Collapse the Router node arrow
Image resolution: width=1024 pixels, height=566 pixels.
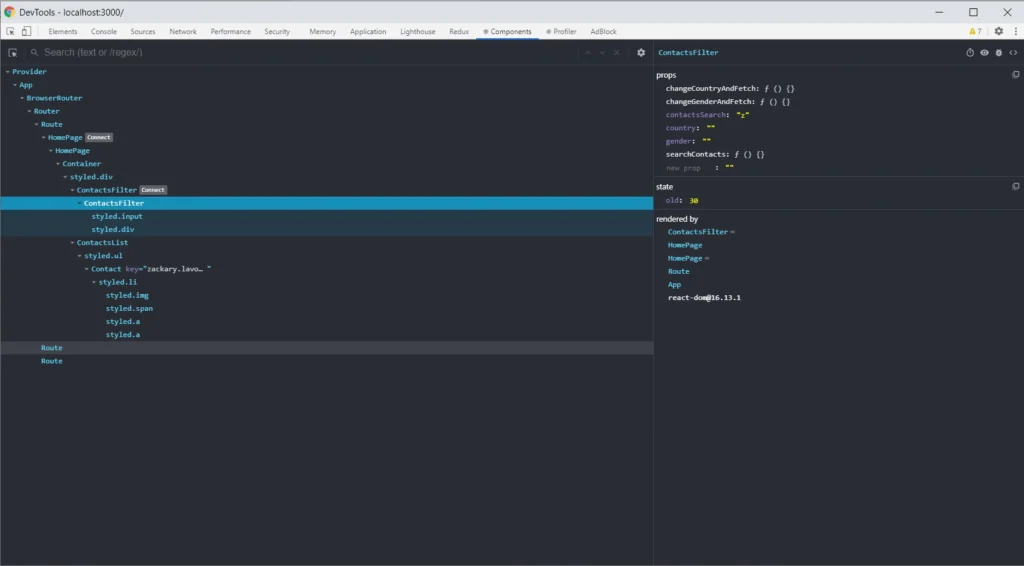pos(29,111)
